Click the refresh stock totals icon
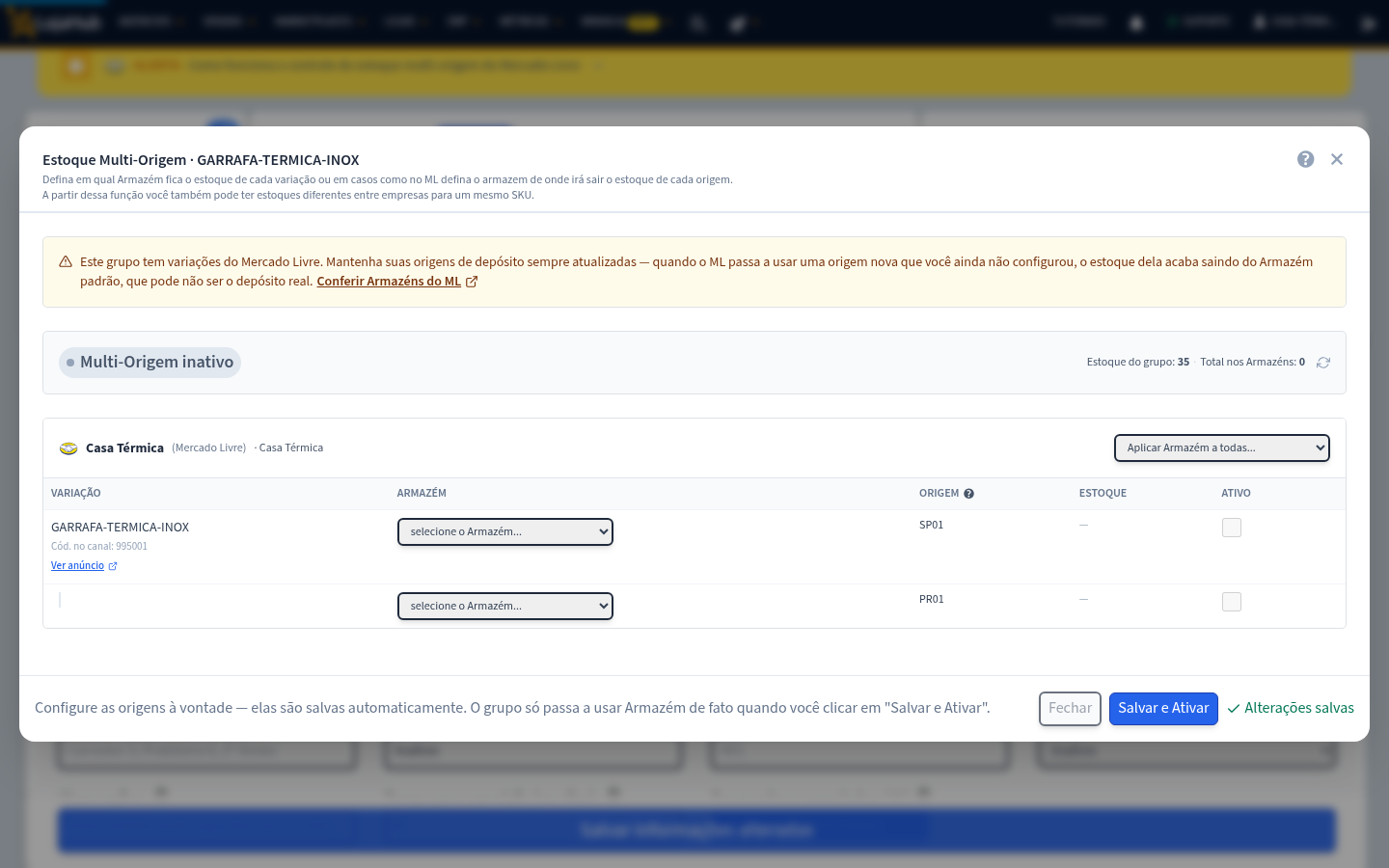1389x868 pixels. (x=1323, y=363)
